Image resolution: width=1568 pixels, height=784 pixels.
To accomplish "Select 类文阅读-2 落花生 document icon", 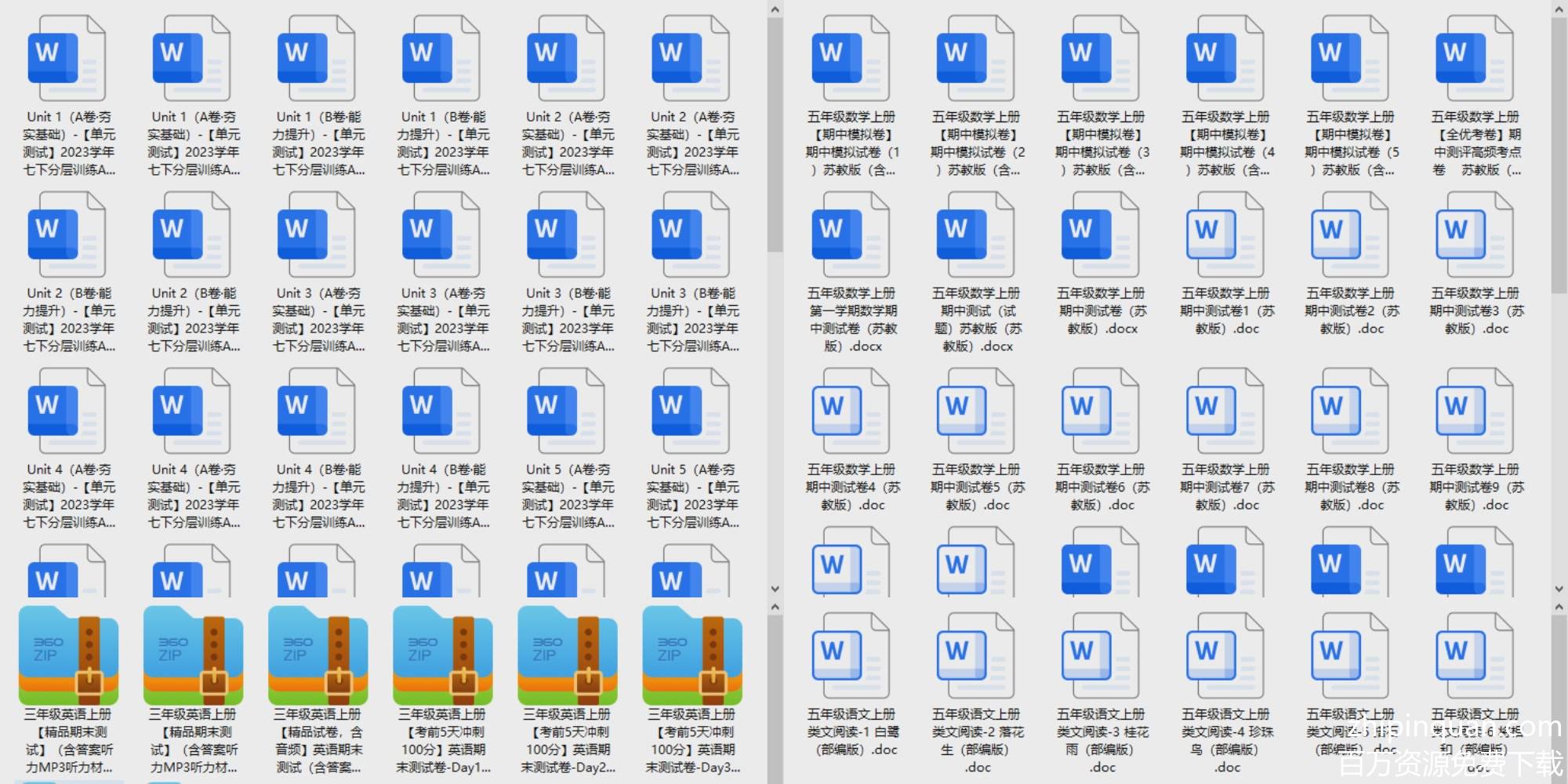I will click(x=975, y=656).
